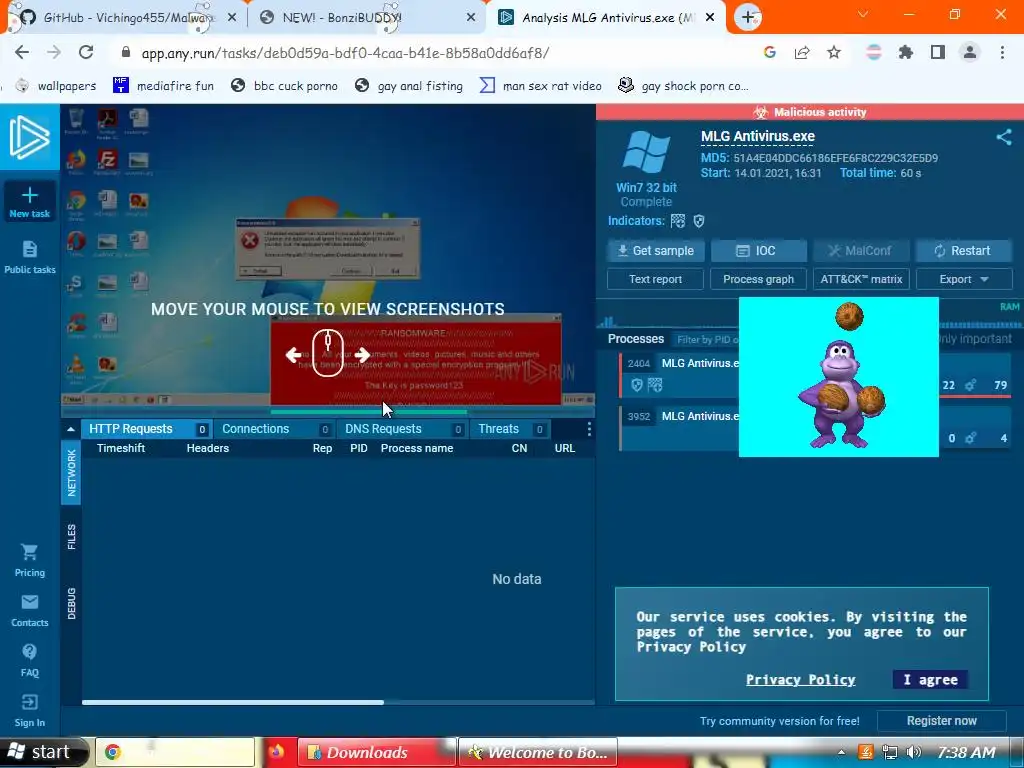Click the MLG Antivirus.exe title text
1024x768 pixels.
coord(758,136)
